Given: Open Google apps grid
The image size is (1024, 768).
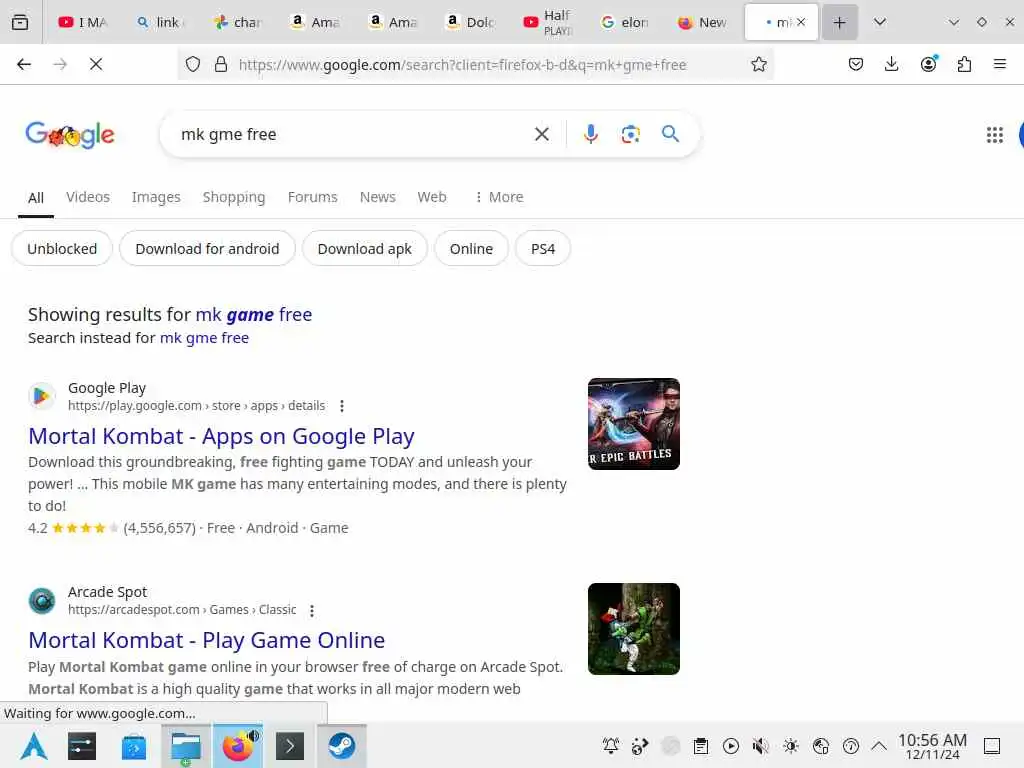Looking at the screenshot, I should click(x=995, y=135).
